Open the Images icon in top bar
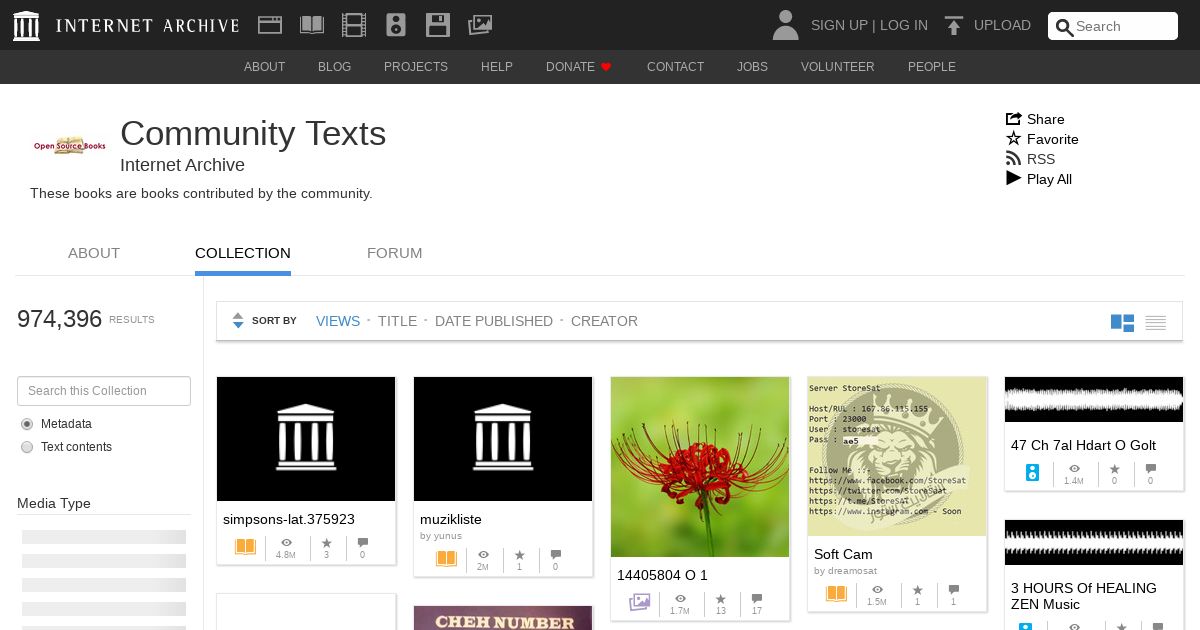This screenshot has height=630, width=1200. (x=480, y=25)
